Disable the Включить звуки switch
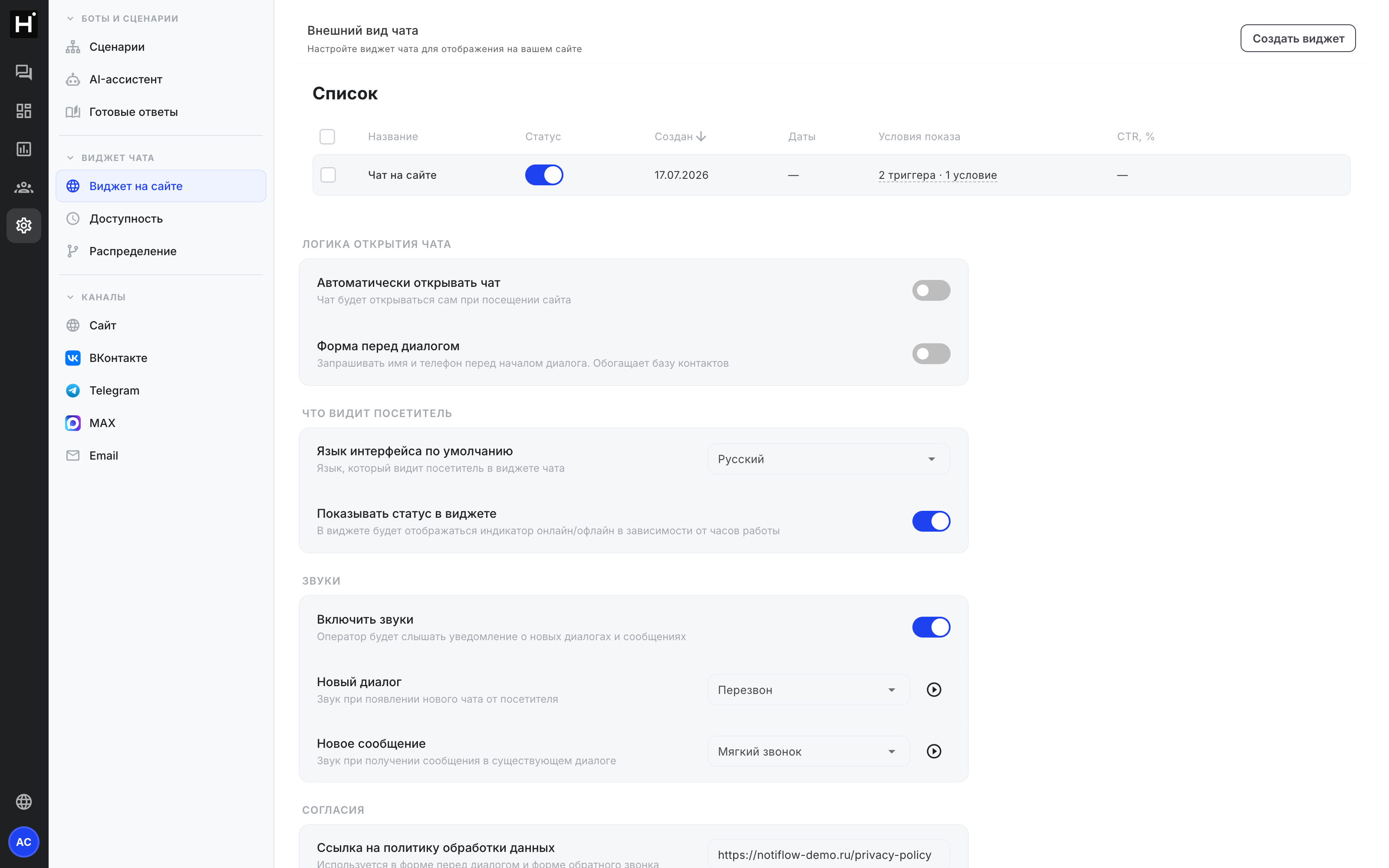Image resolution: width=1389 pixels, height=868 pixels. [931, 627]
